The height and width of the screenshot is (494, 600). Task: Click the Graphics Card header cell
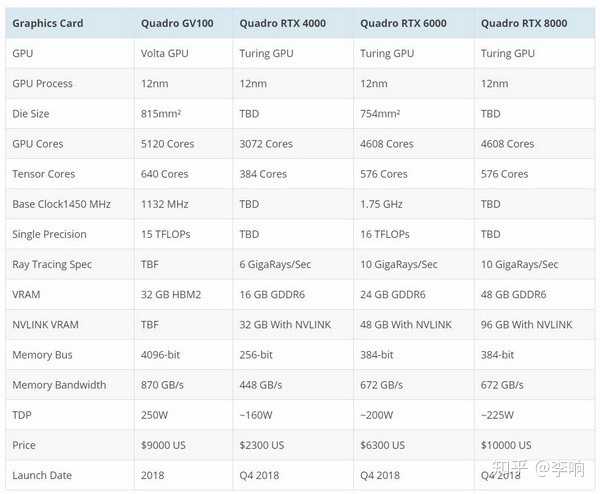click(48, 23)
